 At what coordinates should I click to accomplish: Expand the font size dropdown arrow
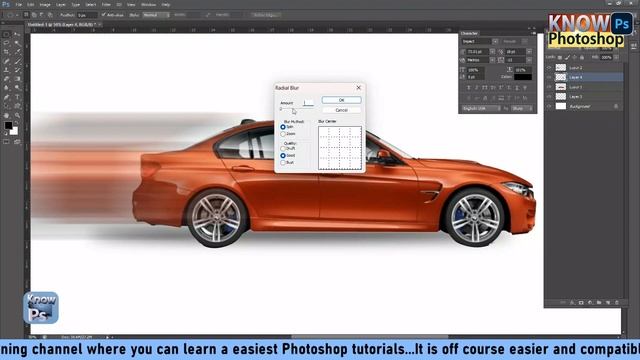pos(492,52)
